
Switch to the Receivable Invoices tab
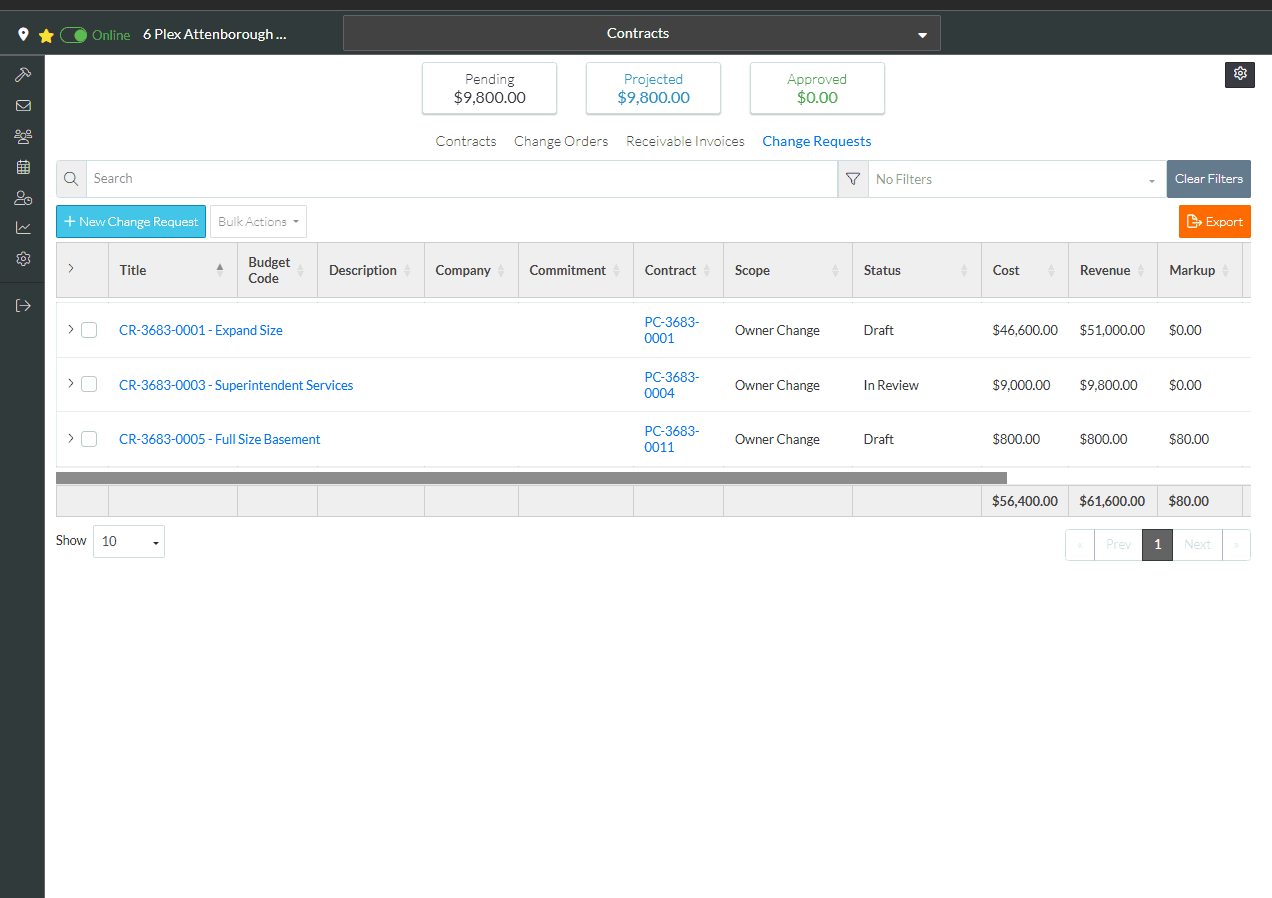click(685, 141)
